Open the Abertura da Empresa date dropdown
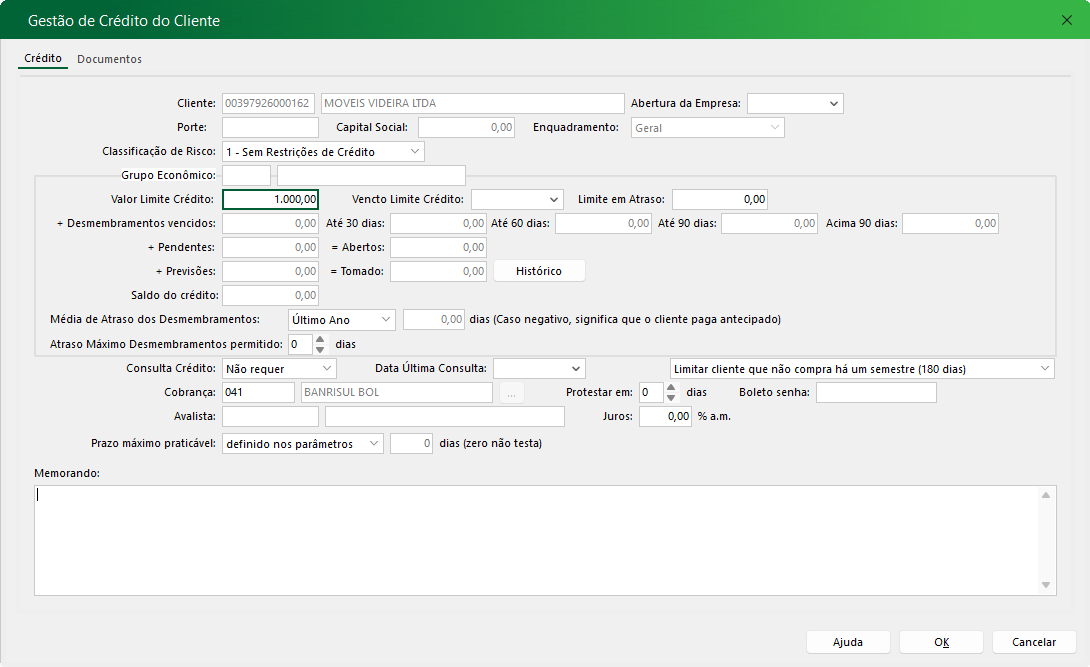 tap(833, 104)
